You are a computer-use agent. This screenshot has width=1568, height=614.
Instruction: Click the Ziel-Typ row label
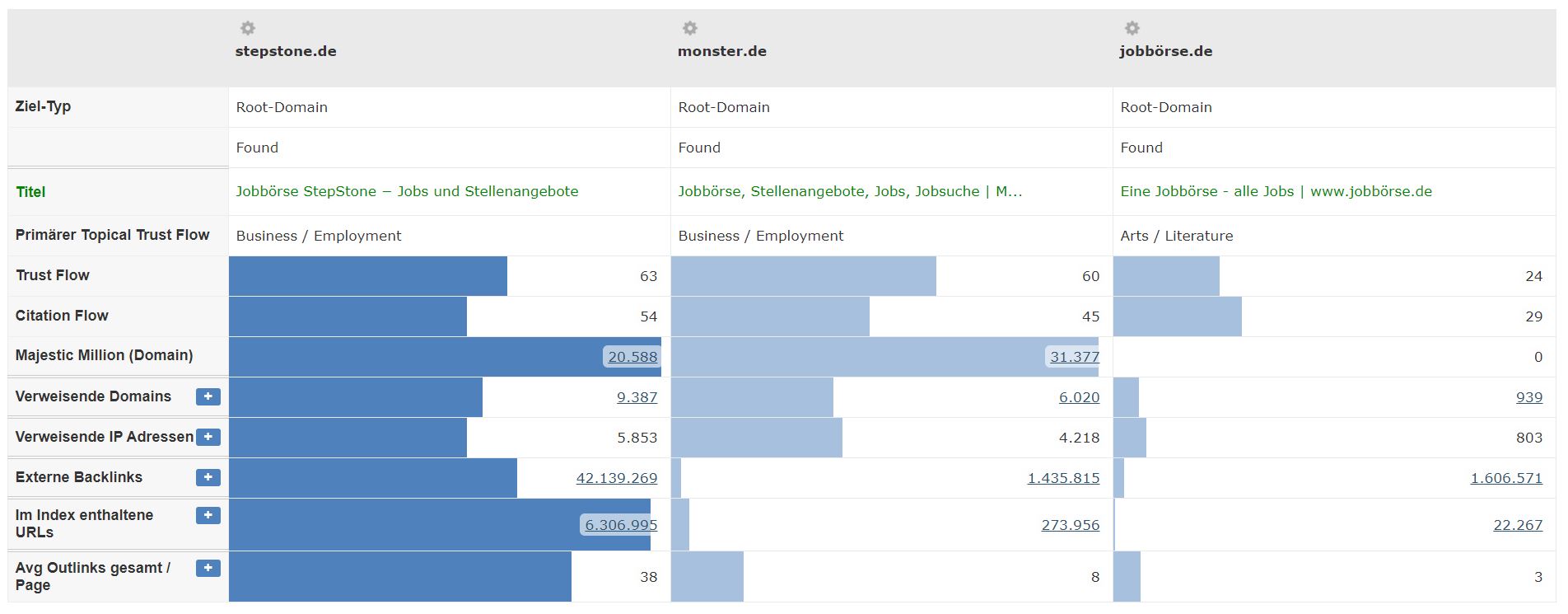(43, 106)
